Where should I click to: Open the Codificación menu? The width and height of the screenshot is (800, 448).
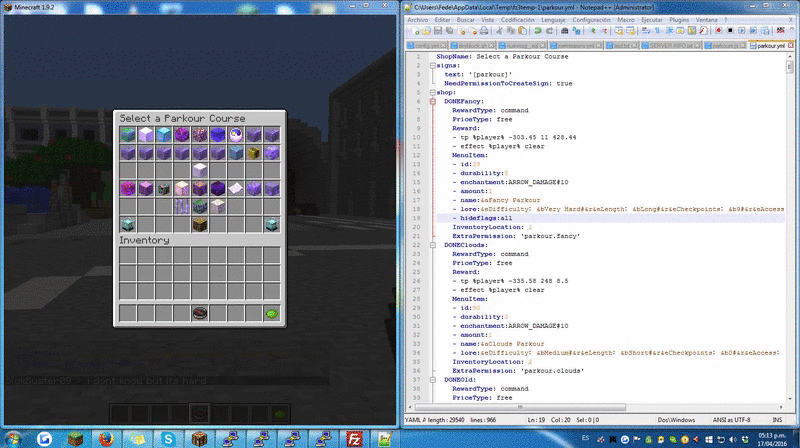click(517, 20)
